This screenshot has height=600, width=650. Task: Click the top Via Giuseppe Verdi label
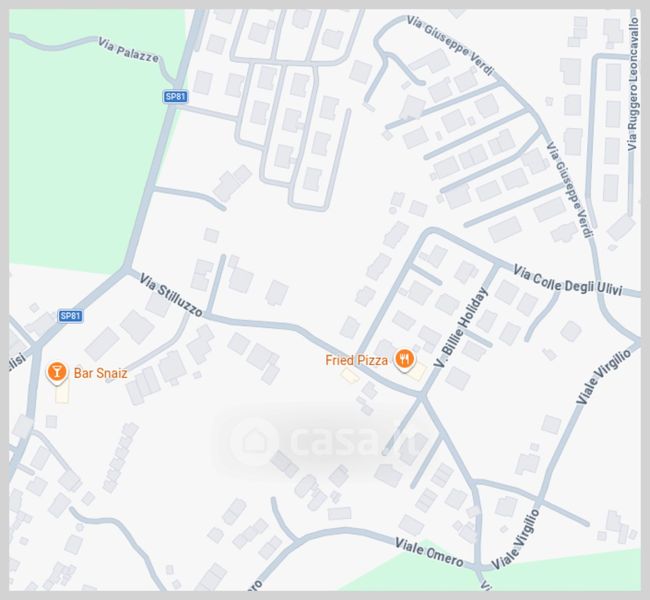pos(450,46)
